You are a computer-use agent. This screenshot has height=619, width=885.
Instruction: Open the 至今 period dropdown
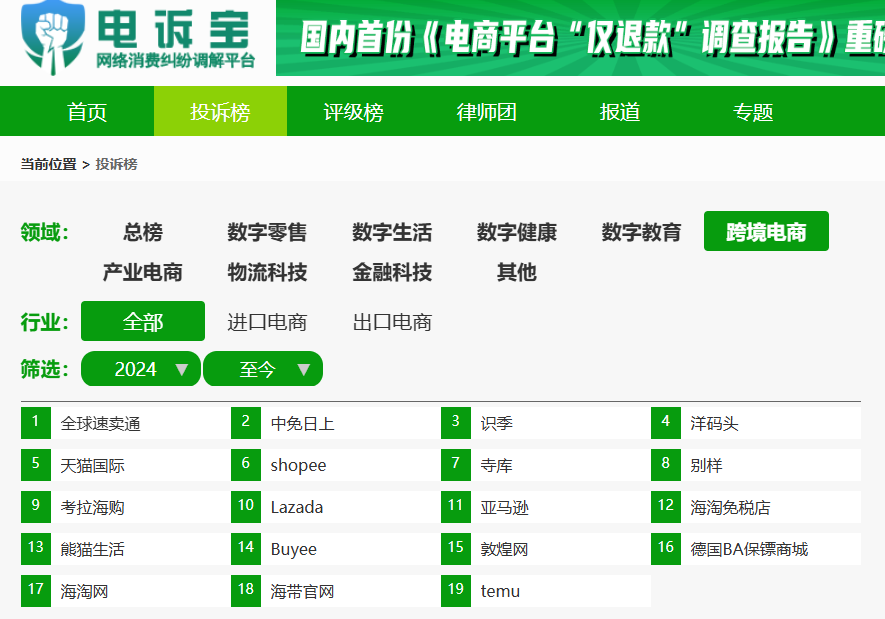pos(262,369)
